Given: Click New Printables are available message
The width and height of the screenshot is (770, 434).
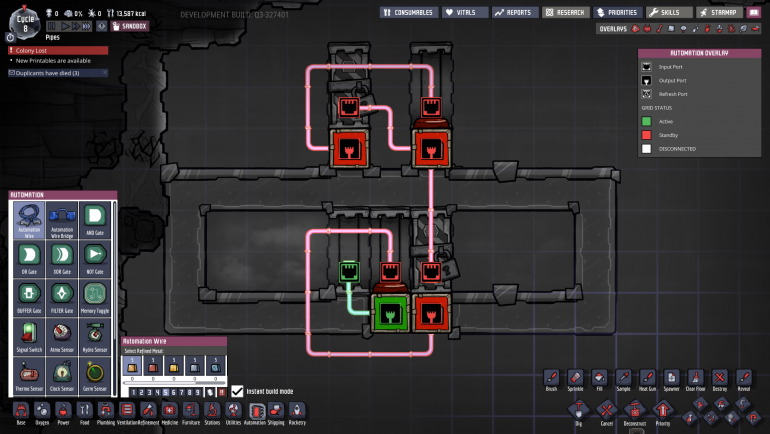Looking at the screenshot, I should pos(53,61).
